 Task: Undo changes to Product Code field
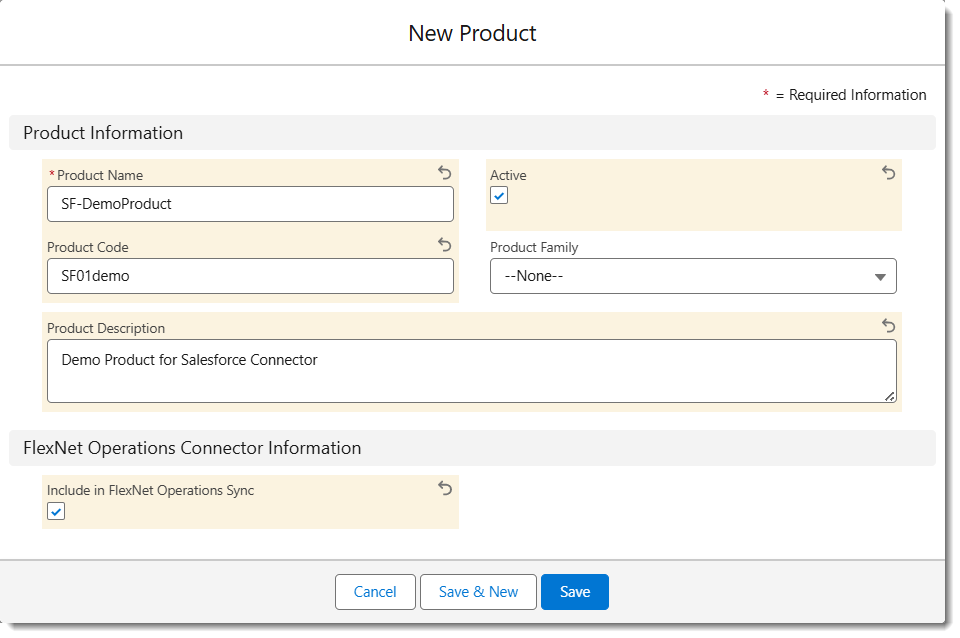(x=445, y=245)
